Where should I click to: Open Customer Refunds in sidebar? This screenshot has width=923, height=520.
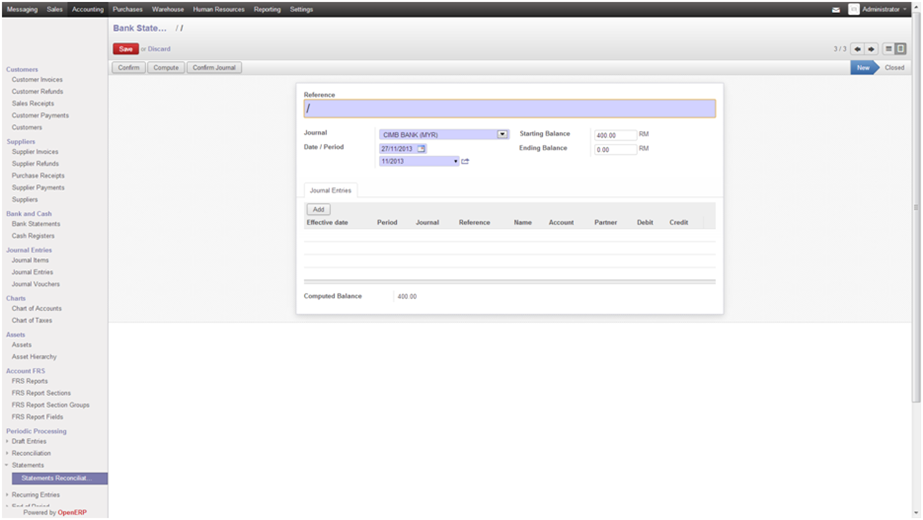tap(37, 92)
